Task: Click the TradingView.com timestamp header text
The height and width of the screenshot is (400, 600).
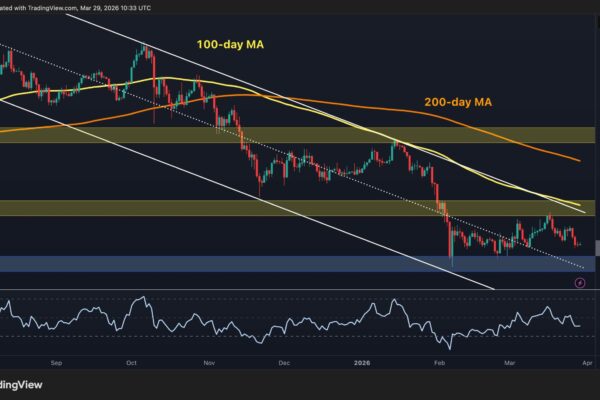Action: point(80,5)
